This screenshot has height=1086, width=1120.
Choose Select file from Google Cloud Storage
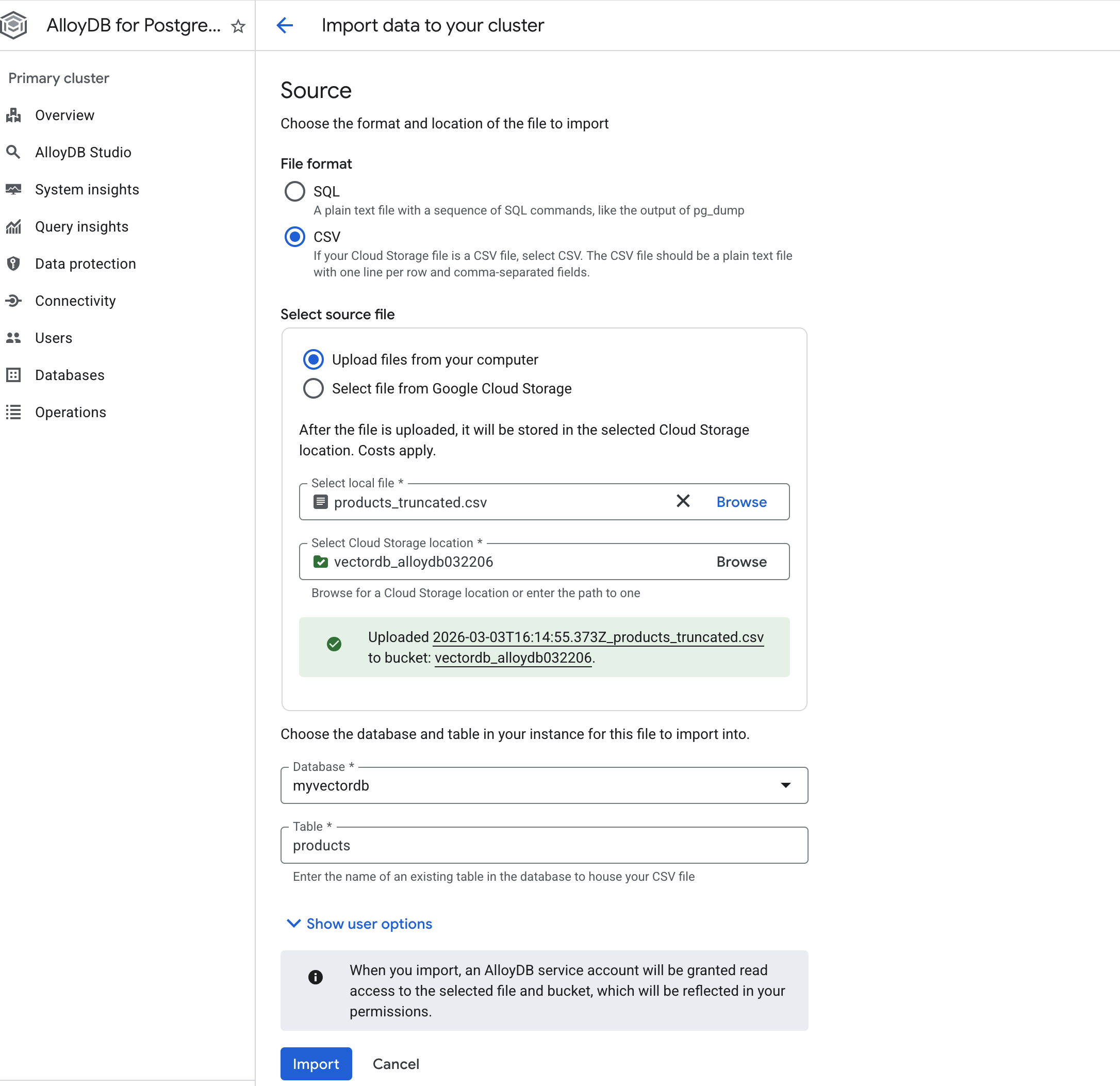[x=313, y=389]
